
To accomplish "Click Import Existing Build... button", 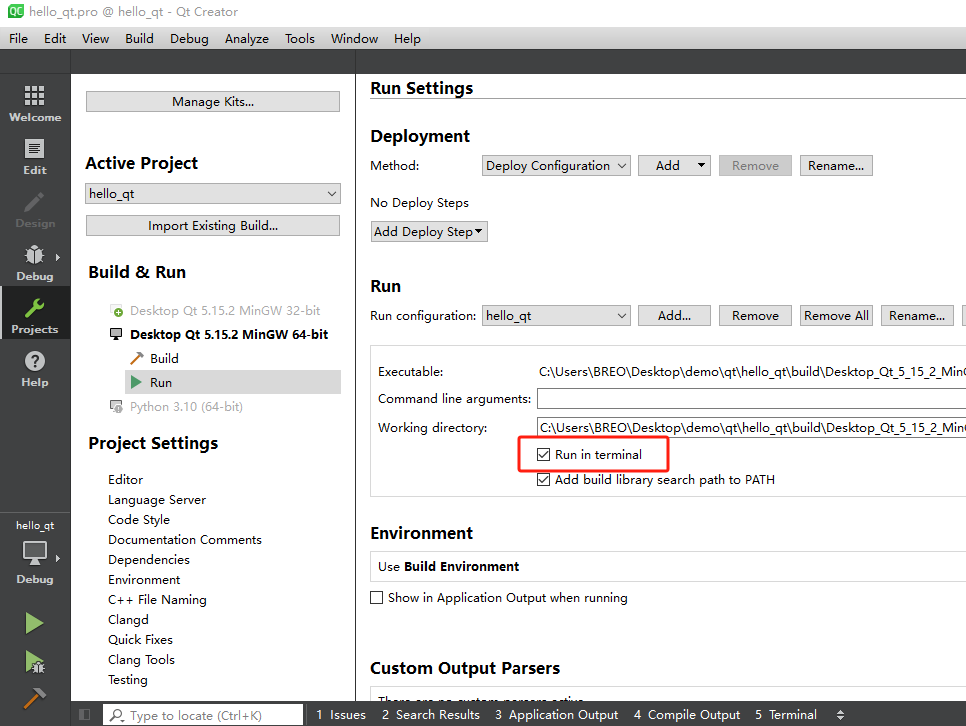I will (213, 226).
